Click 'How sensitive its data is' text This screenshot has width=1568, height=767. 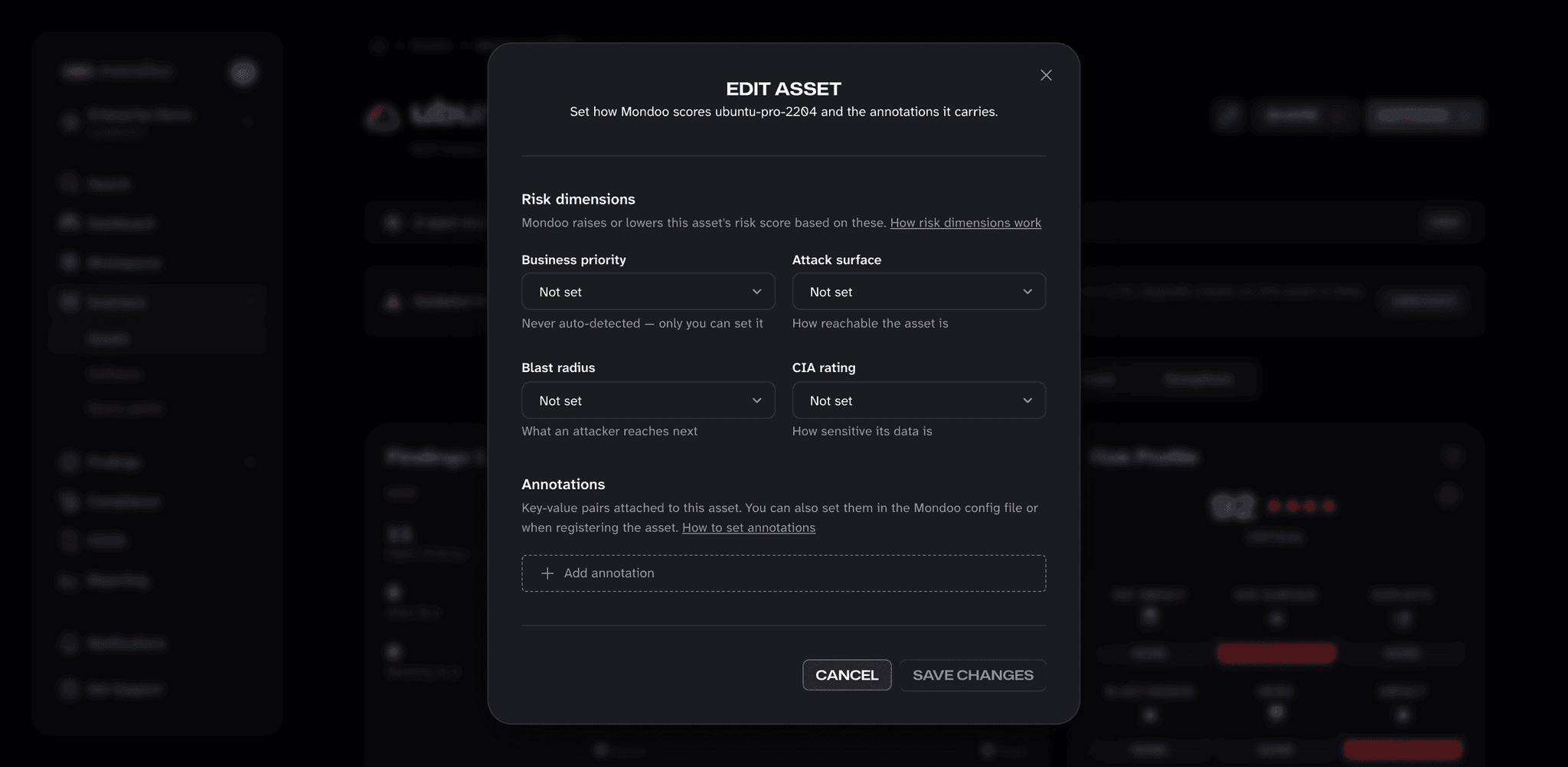tap(862, 432)
